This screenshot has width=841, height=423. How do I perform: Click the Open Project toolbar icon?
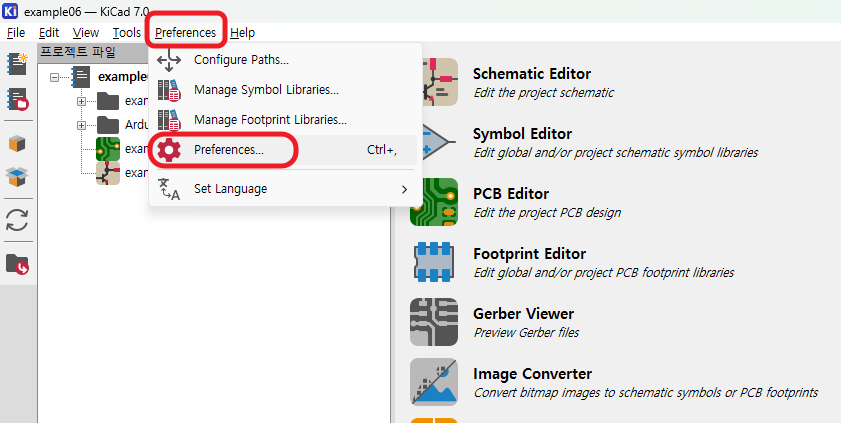[17, 100]
